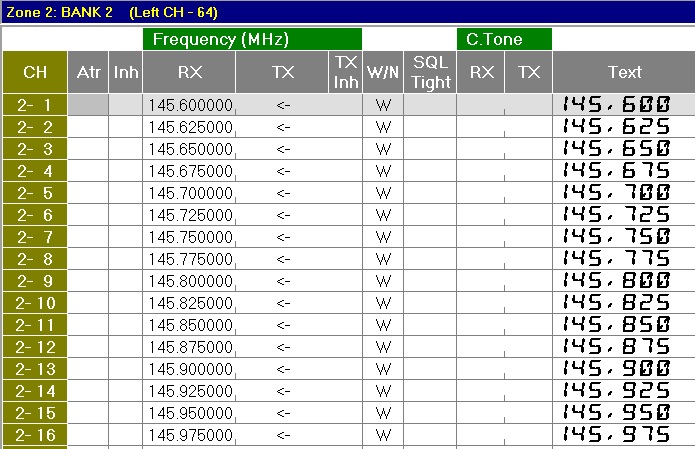Select channel row header 2- 8

(35, 259)
